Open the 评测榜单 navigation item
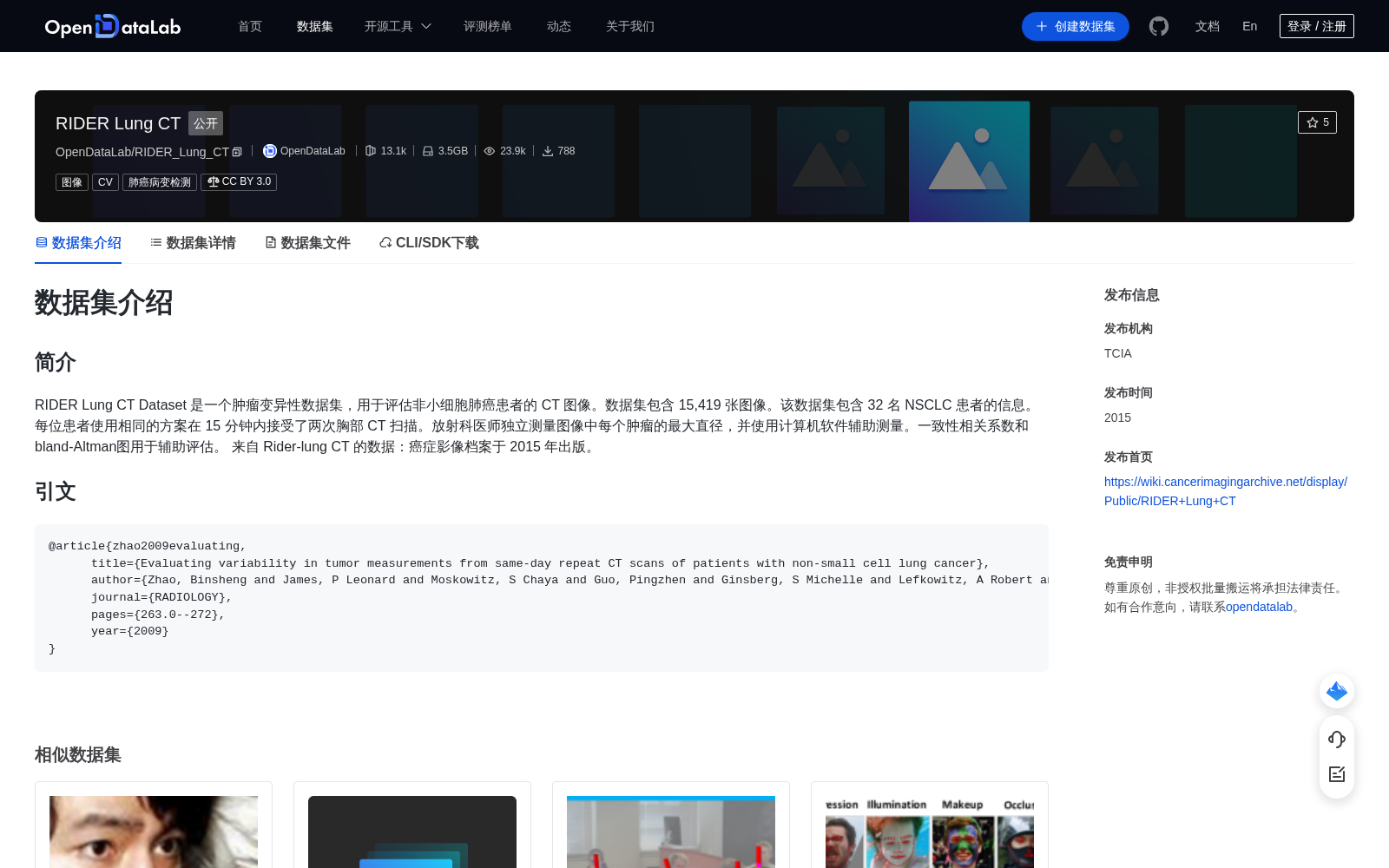This screenshot has height=868, width=1389. [488, 27]
